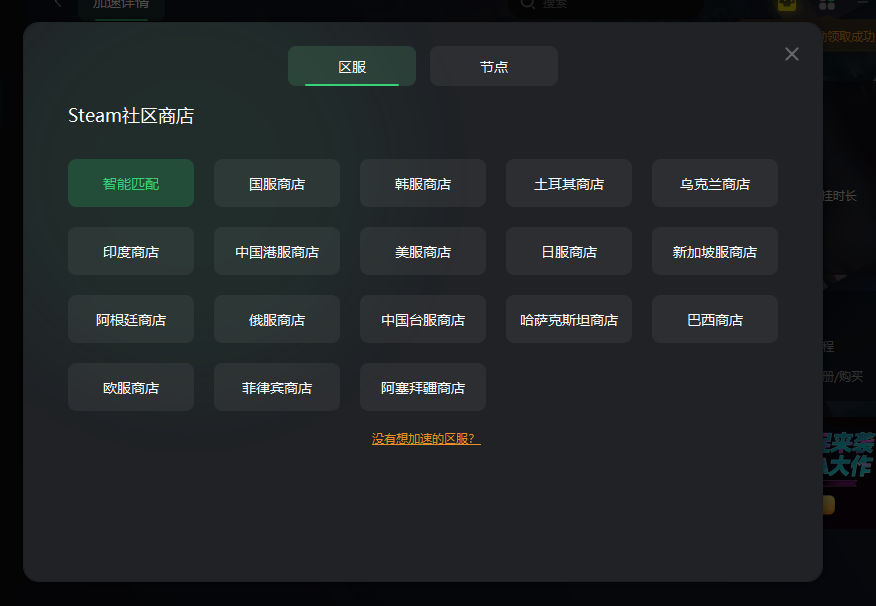This screenshot has height=606, width=876.
Task: Close the region selection dialog
Action: click(792, 54)
